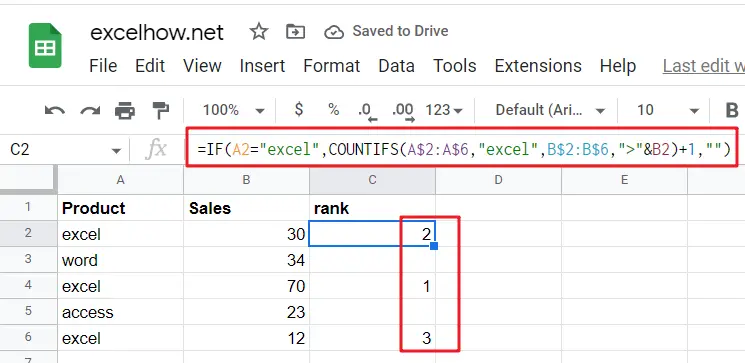Select row 4 header
The height and width of the screenshot is (363, 745).
coord(28,286)
